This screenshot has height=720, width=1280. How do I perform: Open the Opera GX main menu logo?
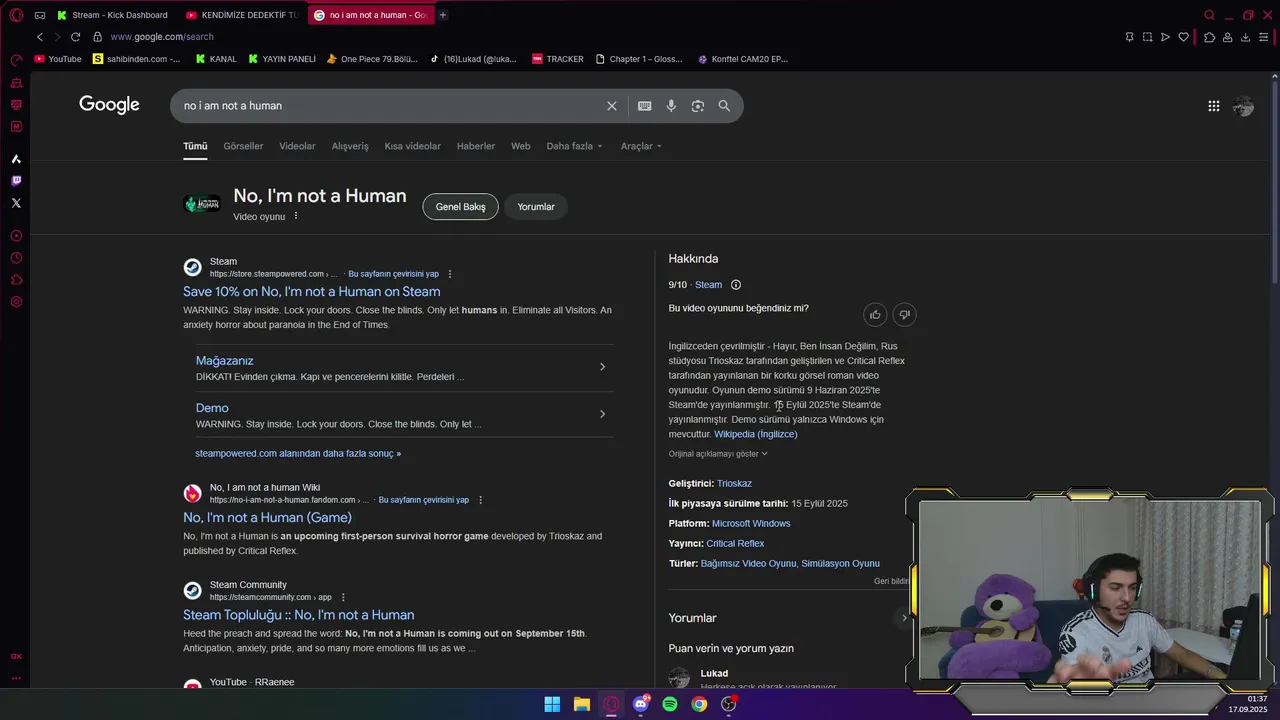(16, 15)
